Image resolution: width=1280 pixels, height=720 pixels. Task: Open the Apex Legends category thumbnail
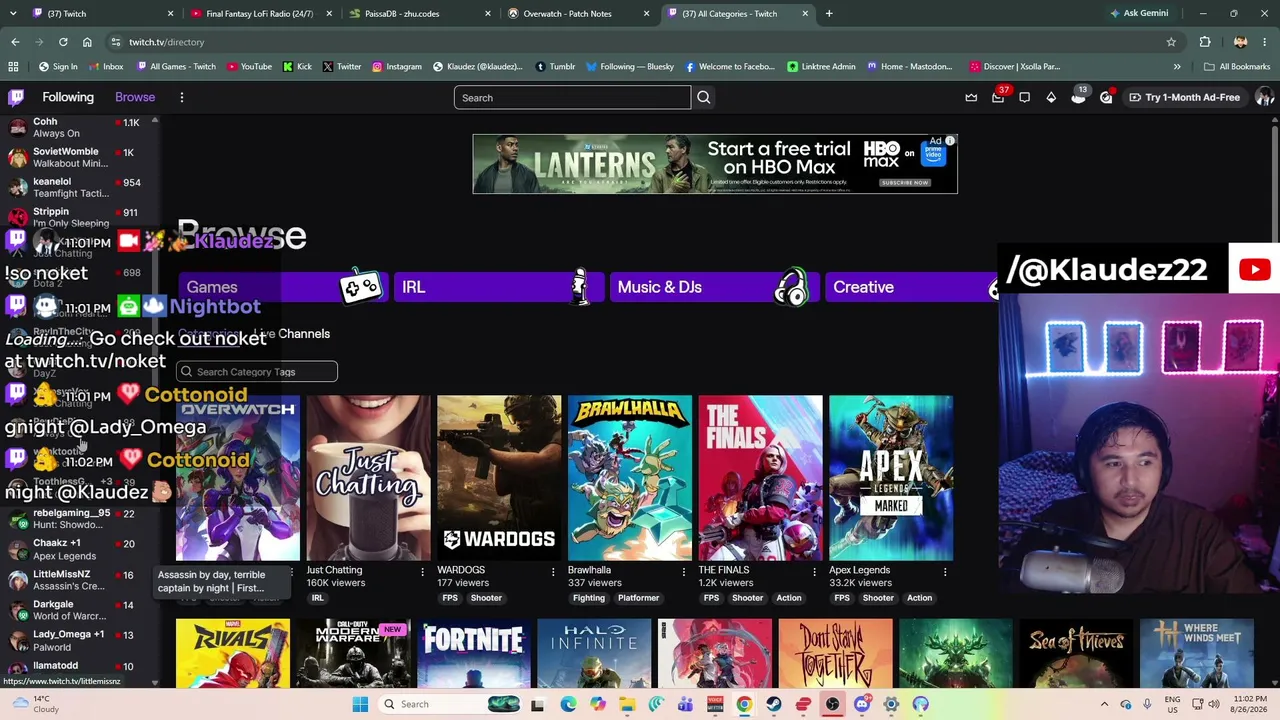(890, 478)
